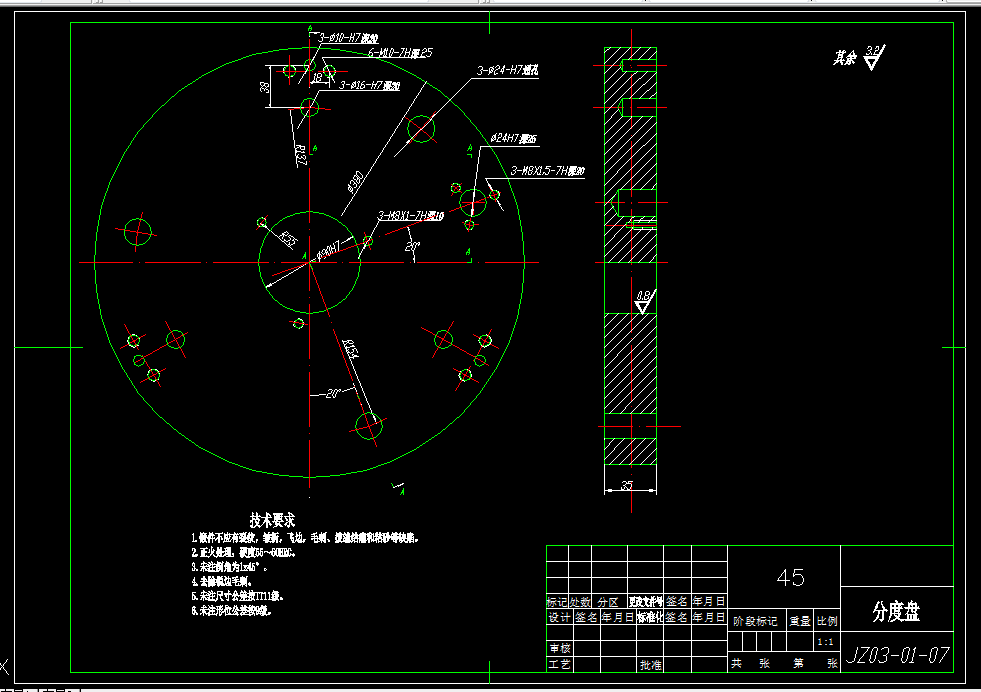Select the '3-ø10-H7' hole callout
The height and width of the screenshot is (692, 981).
[348, 38]
